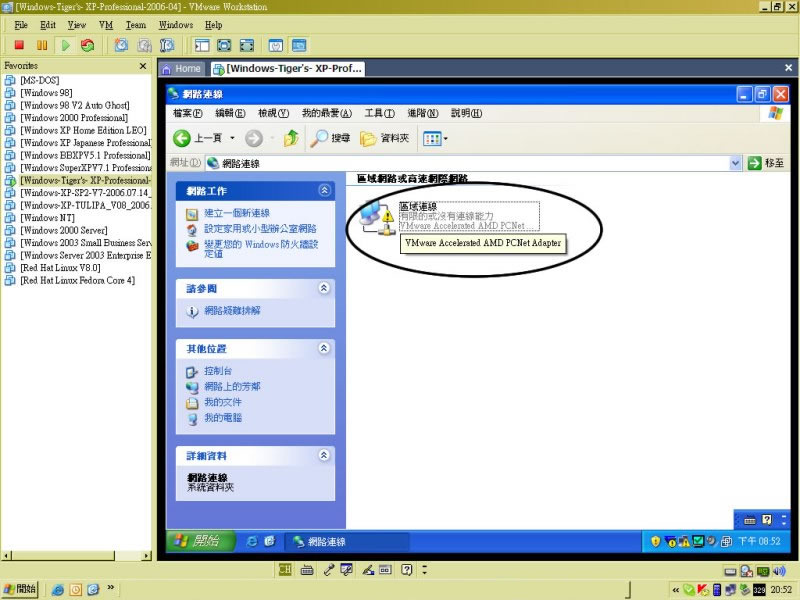Click guest tray security shield icon

coord(656,542)
